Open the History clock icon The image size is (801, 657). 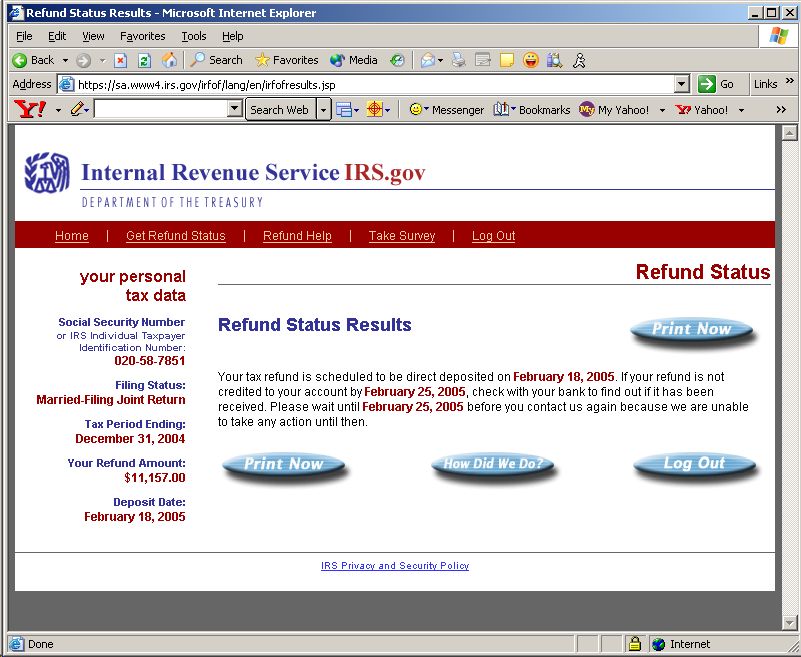tap(397, 61)
